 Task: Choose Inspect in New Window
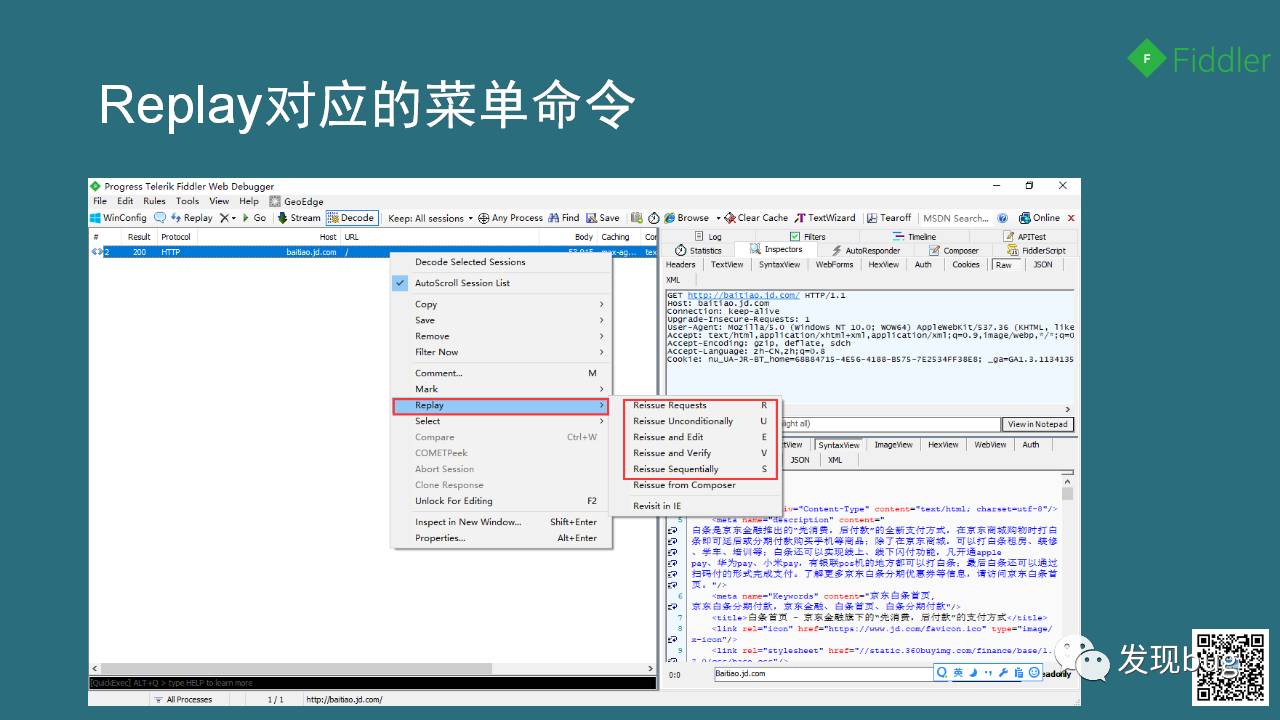(501, 522)
